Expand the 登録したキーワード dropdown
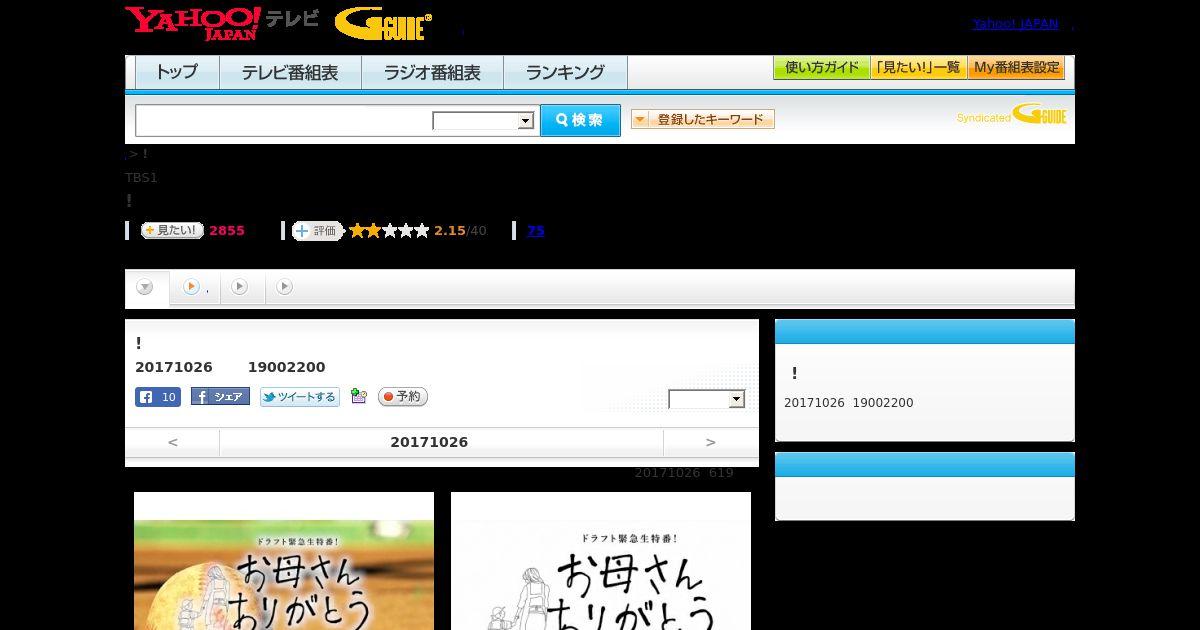Screen dimensions: 1200x630 703,119
